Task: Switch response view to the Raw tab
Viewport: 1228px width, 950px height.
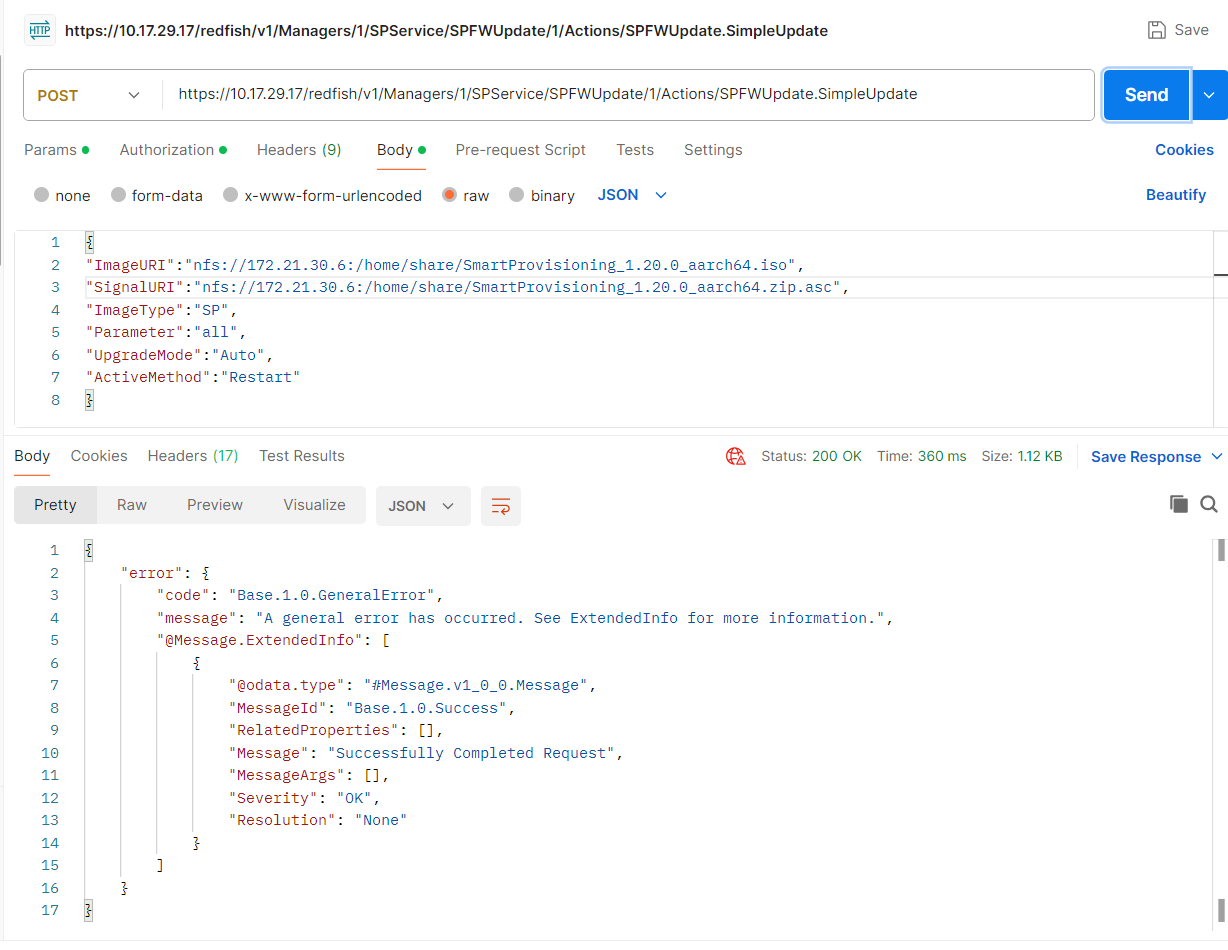Action: pos(132,505)
